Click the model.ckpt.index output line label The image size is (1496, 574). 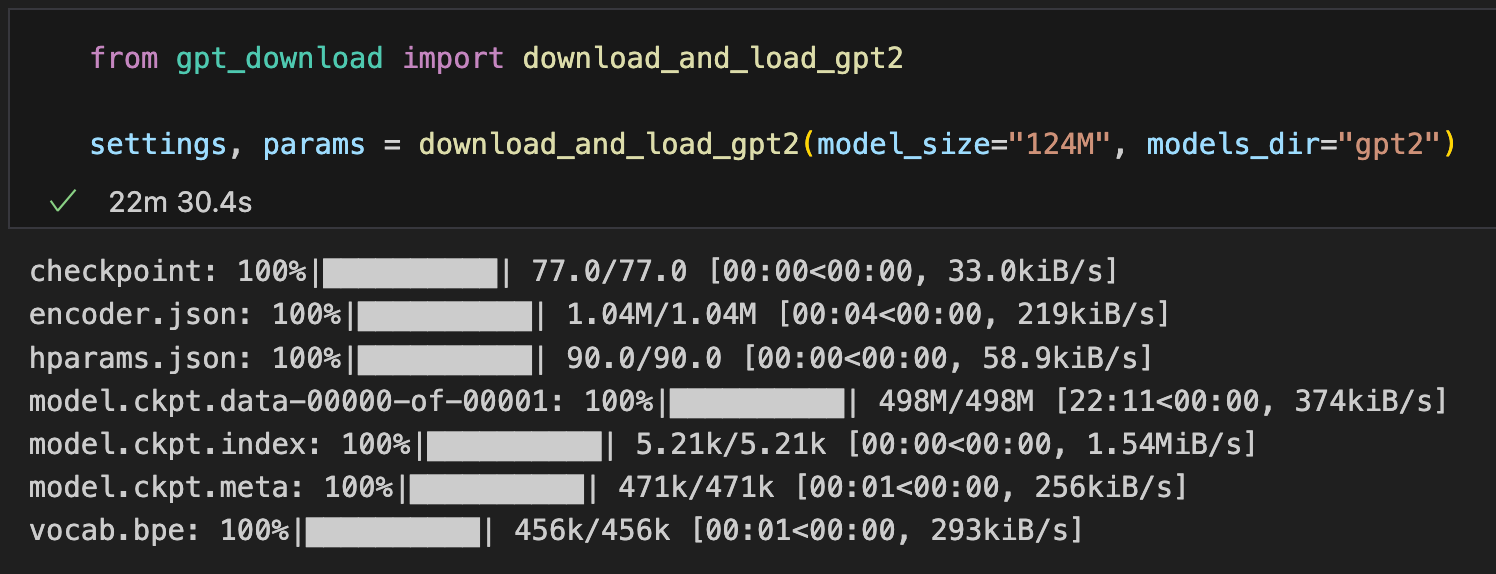click(x=185, y=445)
